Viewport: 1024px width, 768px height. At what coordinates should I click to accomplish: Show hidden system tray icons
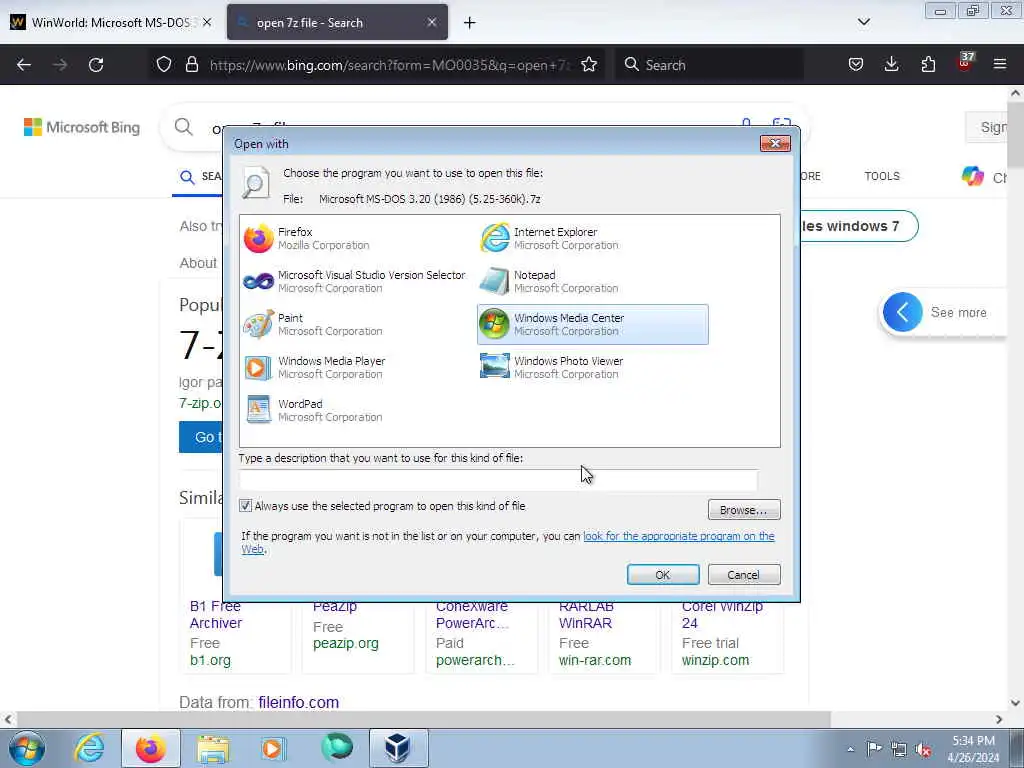point(850,749)
